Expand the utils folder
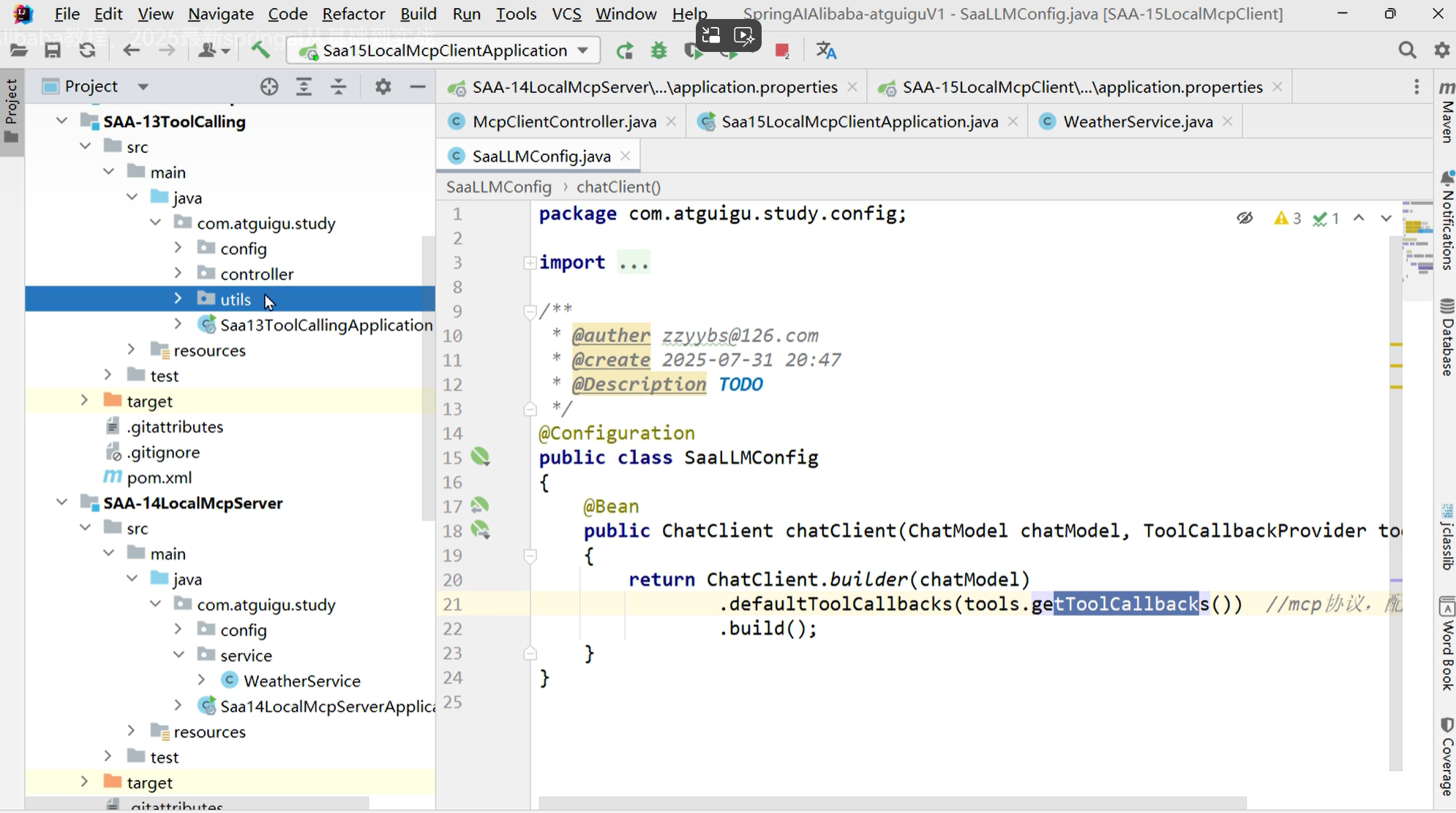The width and height of the screenshot is (1456, 813). (178, 299)
